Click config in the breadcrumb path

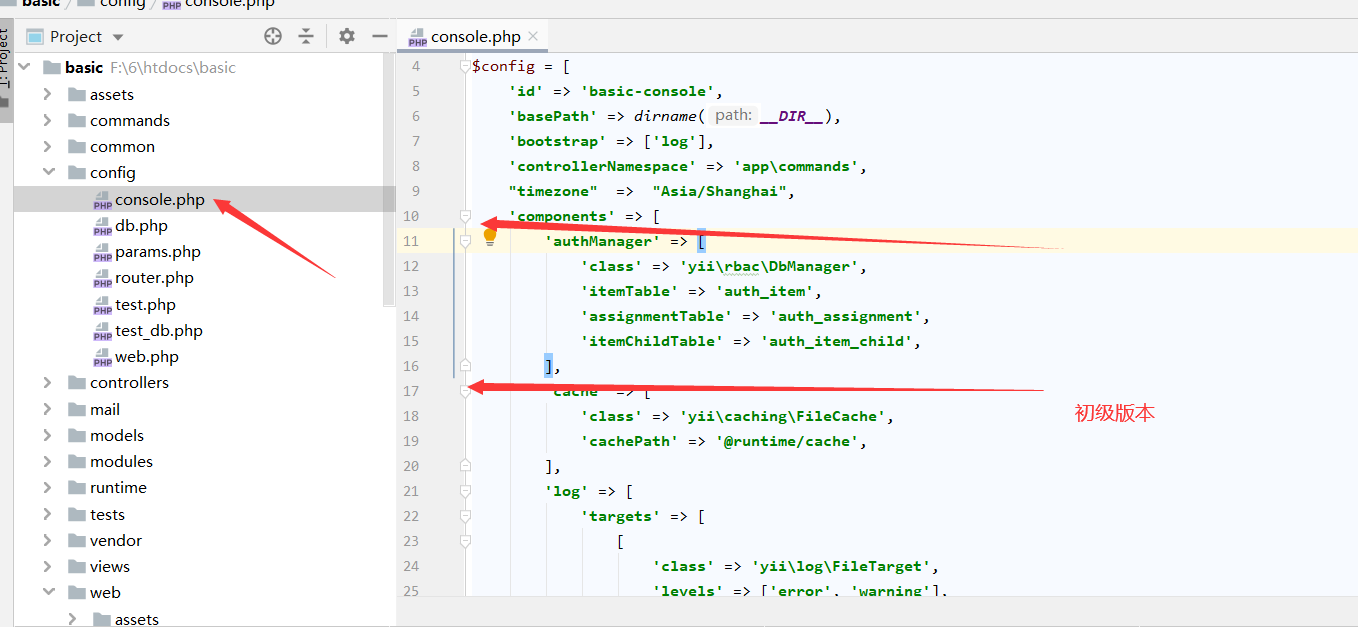tap(122, 4)
